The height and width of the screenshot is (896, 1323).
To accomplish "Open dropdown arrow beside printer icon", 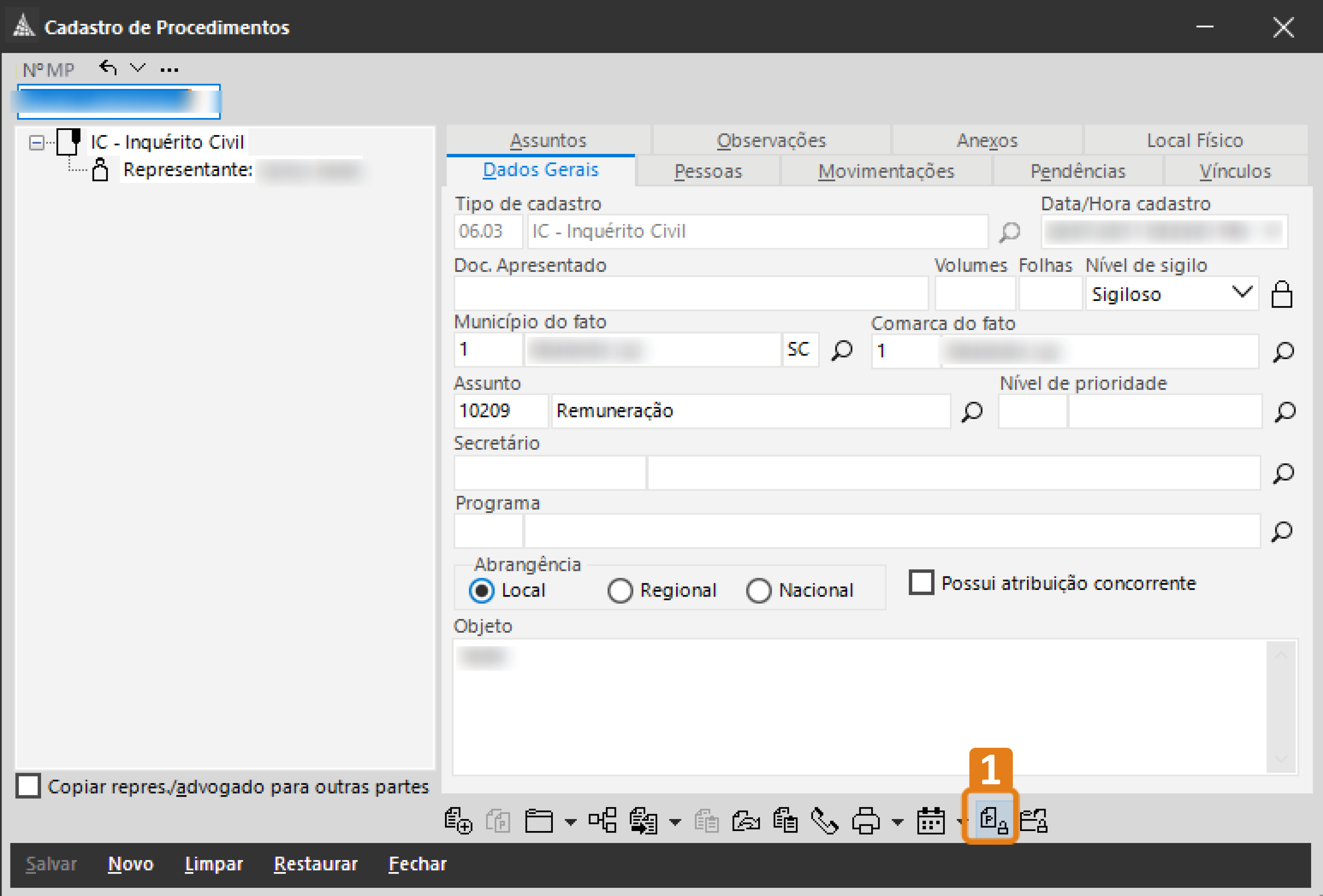I will pos(897,821).
